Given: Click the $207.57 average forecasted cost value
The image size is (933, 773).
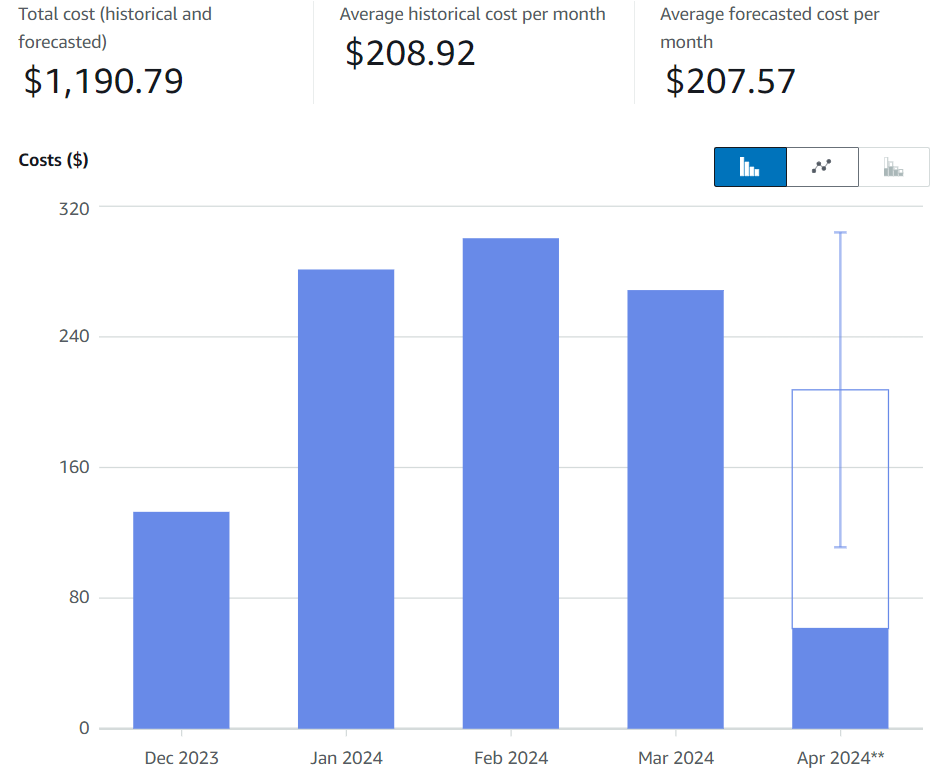Looking at the screenshot, I should [731, 80].
